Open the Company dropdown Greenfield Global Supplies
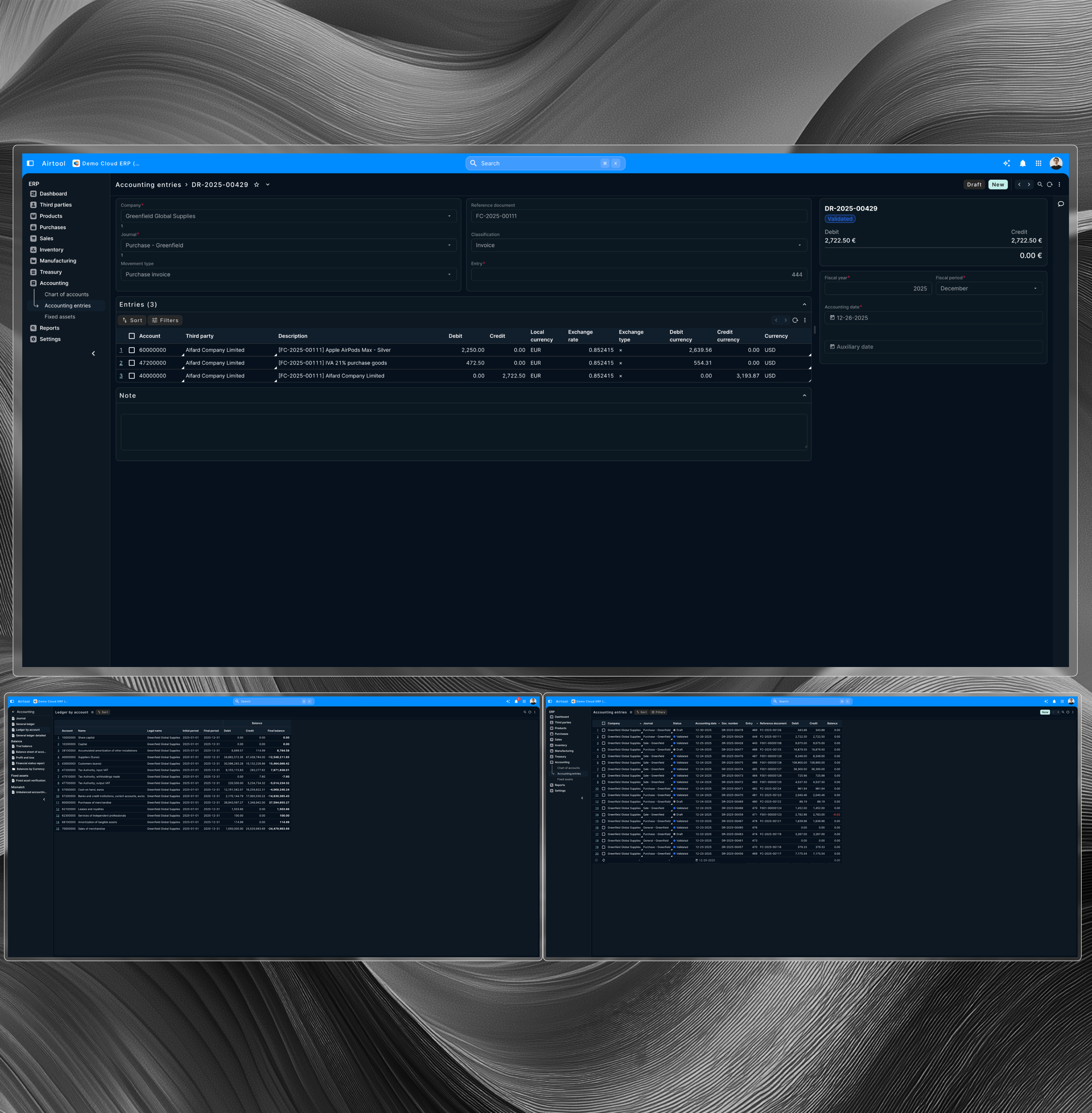Image resolution: width=1092 pixels, height=1113 pixels. [288, 216]
